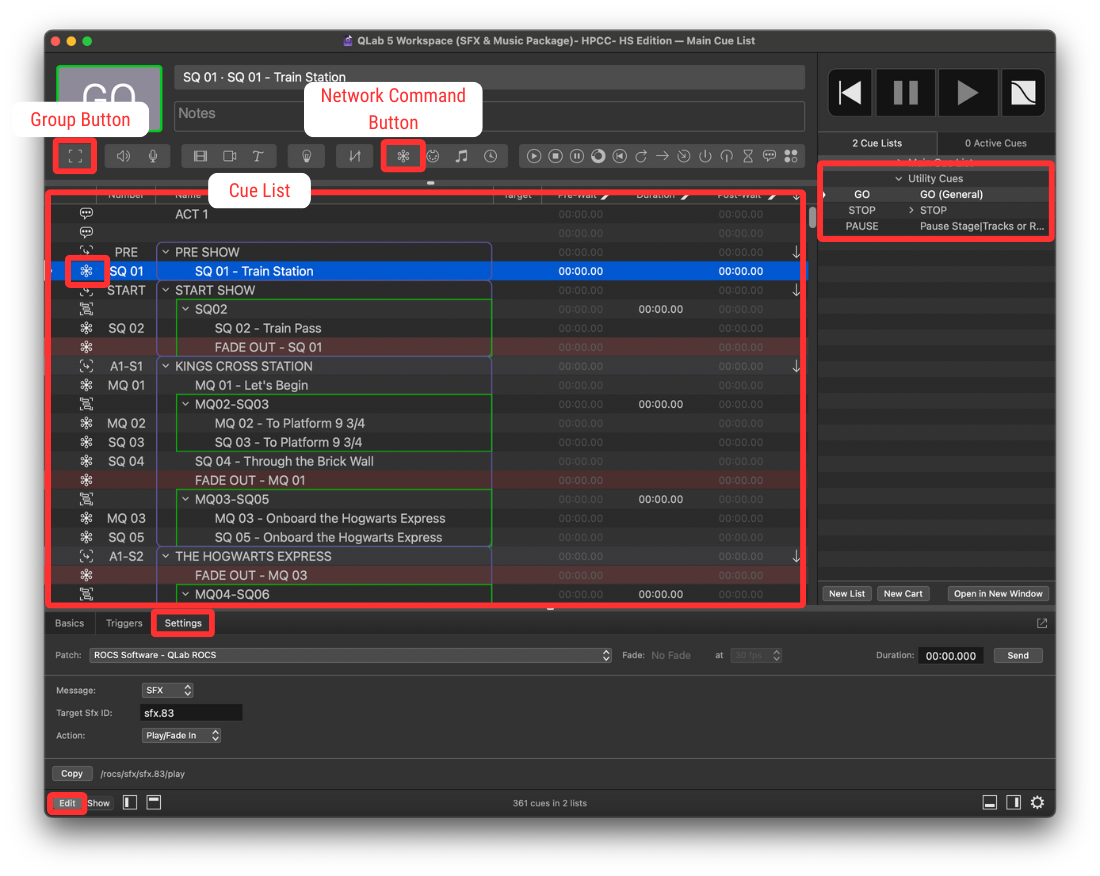1100x876 pixels.
Task: Collapse the Utility Cues group
Action: pyautogui.click(x=897, y=177)
